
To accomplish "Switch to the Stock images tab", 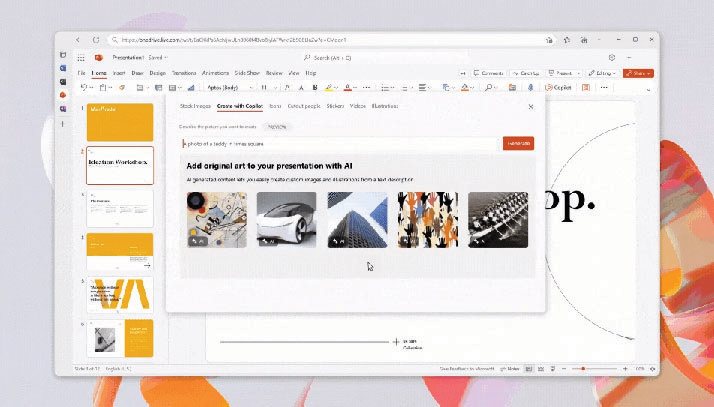I will coord(194,105).
